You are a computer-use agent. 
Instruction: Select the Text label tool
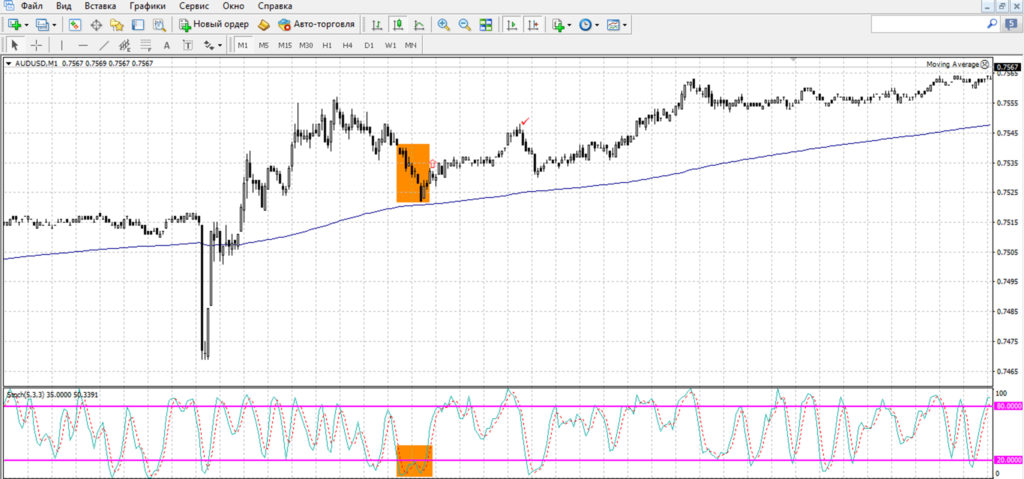(x=167, y=45)
